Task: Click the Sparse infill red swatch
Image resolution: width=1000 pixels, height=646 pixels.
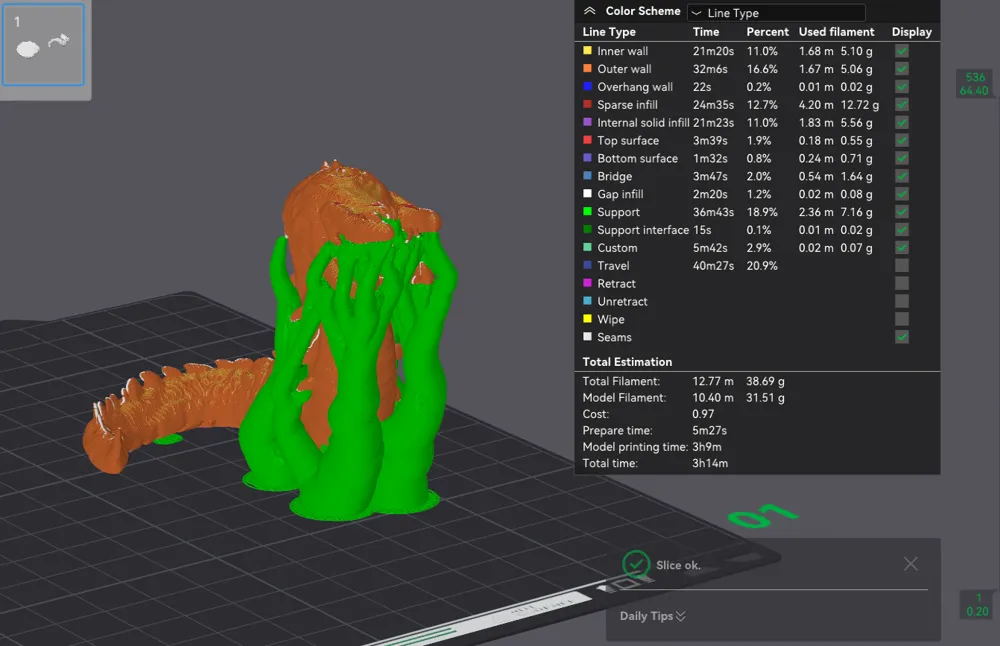Action: point(587,104)
